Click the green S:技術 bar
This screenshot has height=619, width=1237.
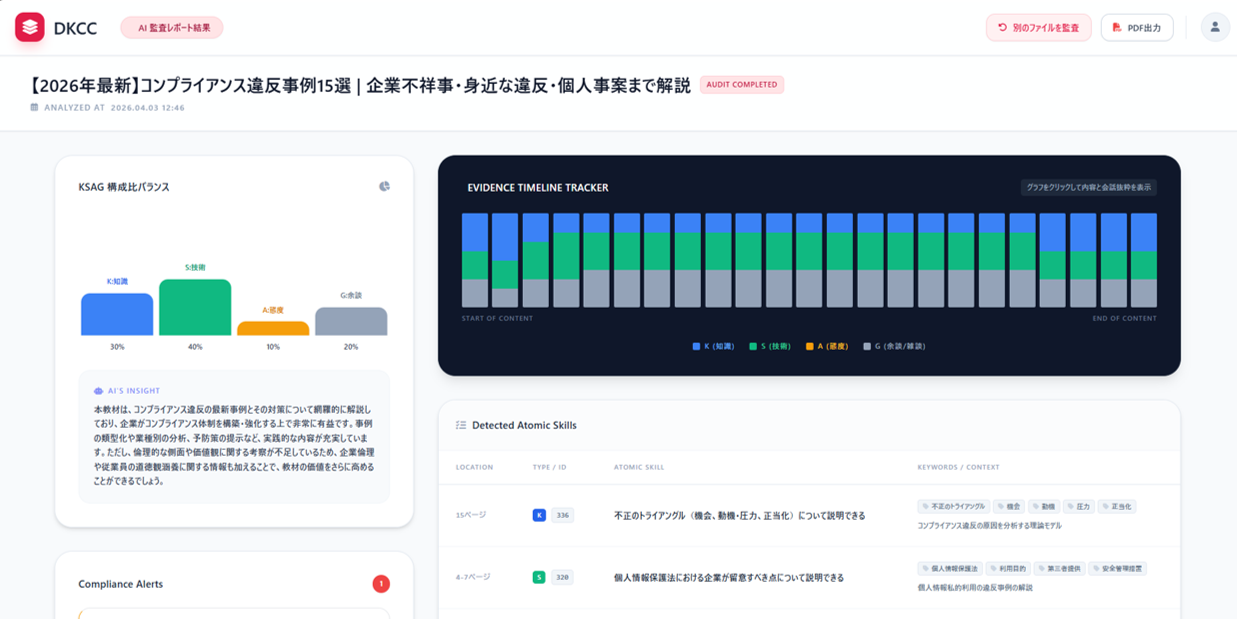195,307
